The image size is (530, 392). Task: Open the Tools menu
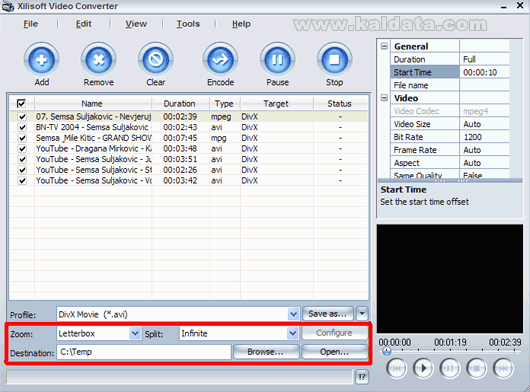pos(188,24)
